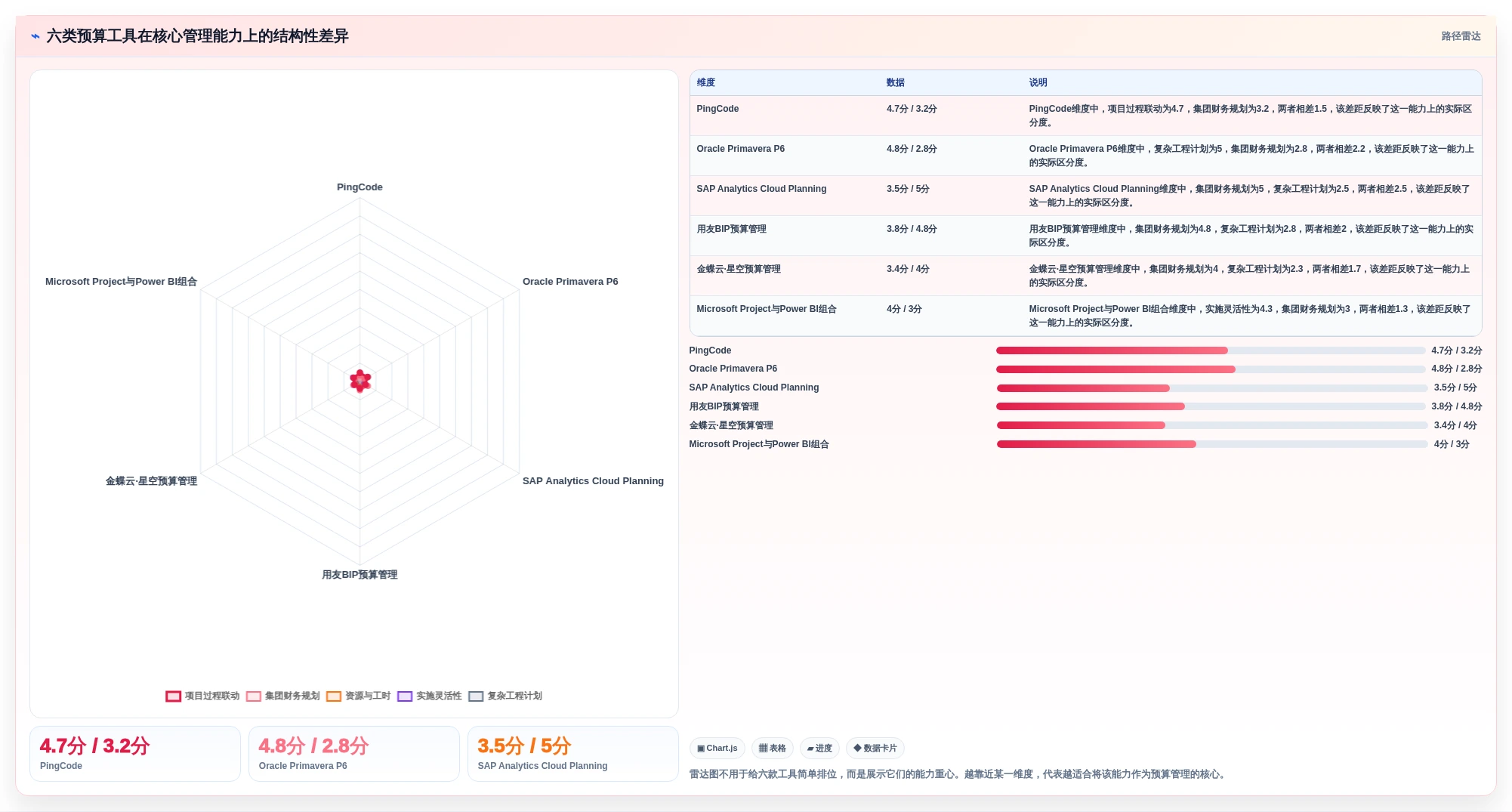Click the PingCode progress bar
1512x812 pixels.
point(1211,350)
